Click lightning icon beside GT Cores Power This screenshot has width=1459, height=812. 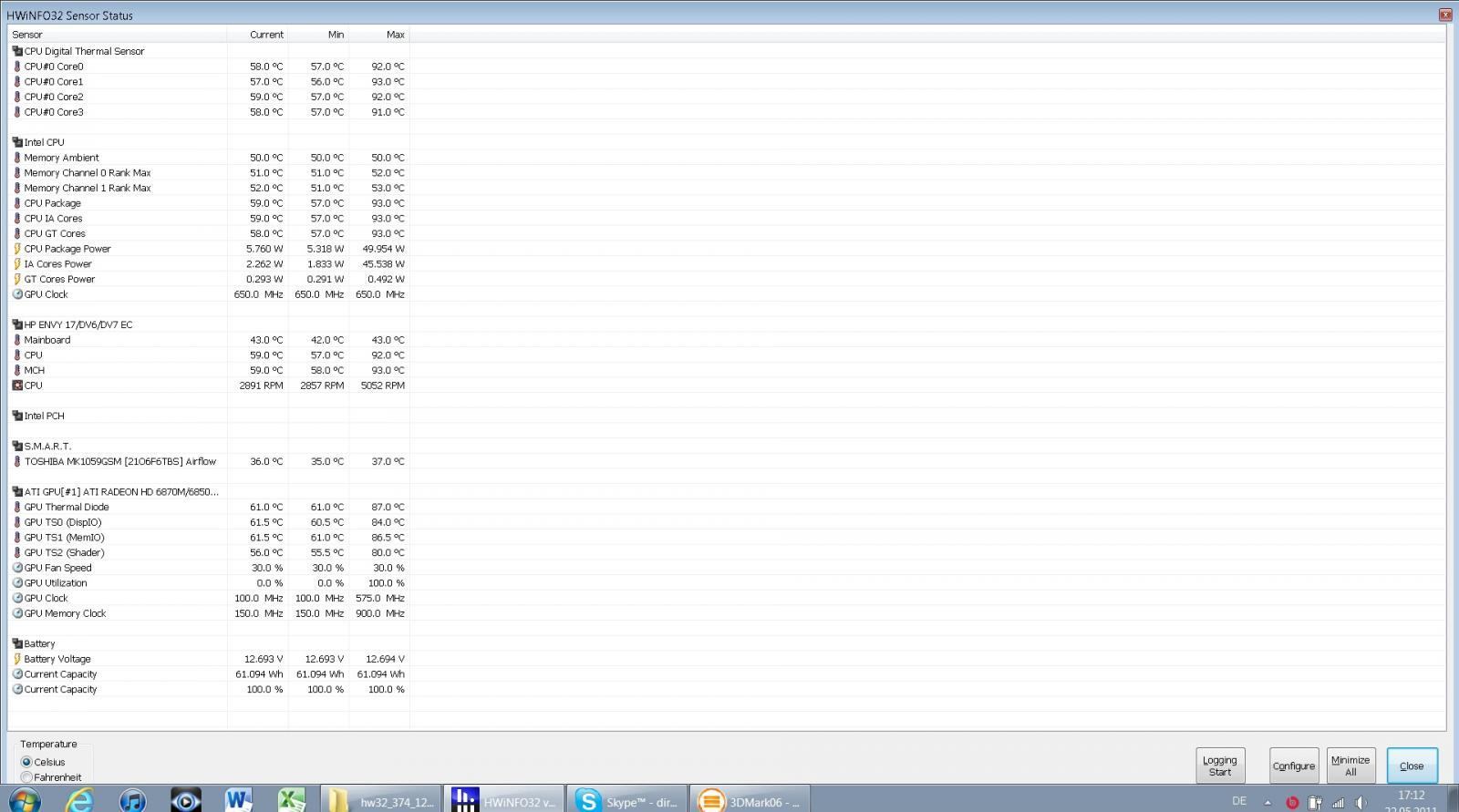point(17,279)
